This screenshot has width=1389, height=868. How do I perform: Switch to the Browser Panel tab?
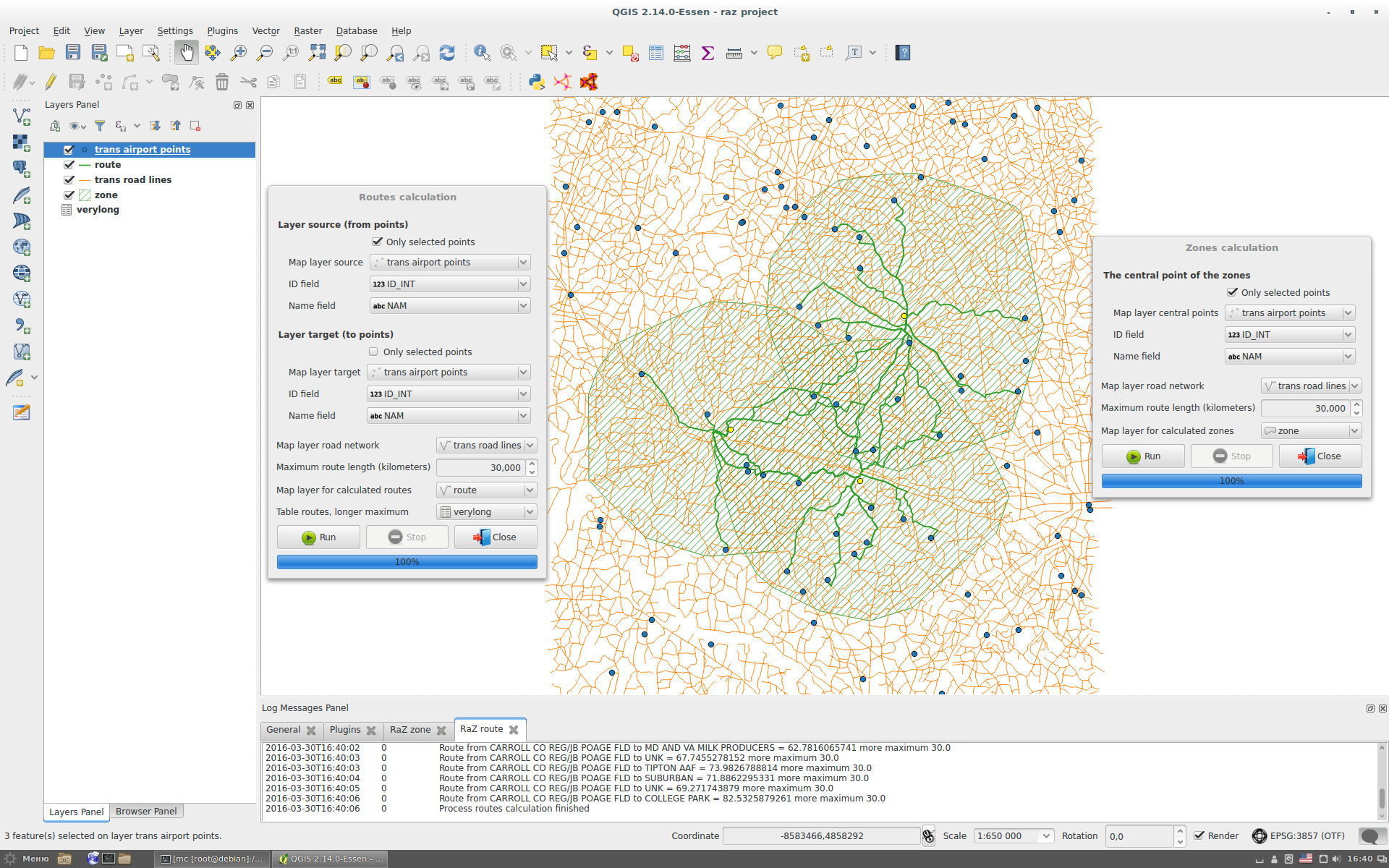(x=146, y=812)
